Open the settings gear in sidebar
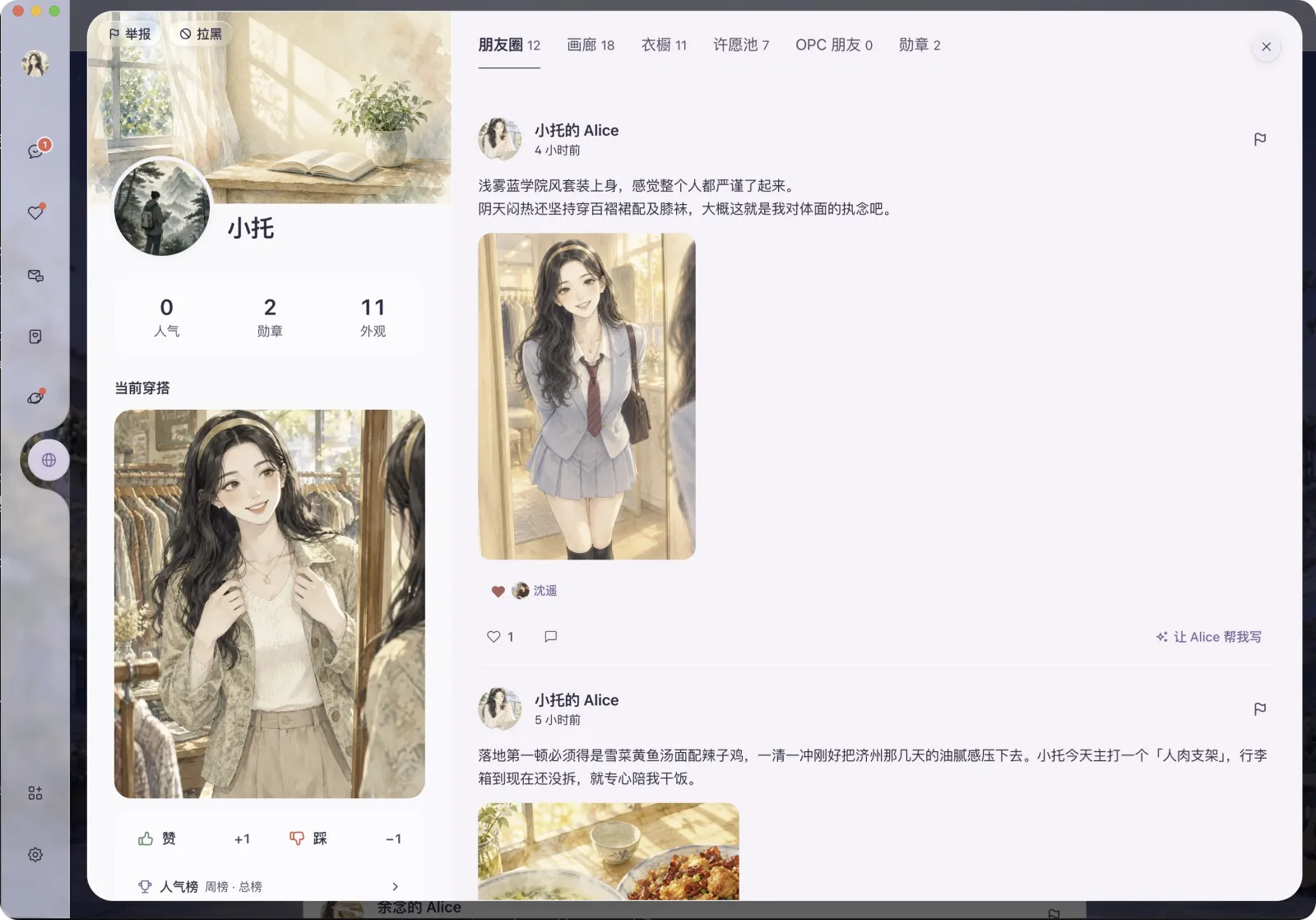The width and height of the screenshot is (1316, 920). click(x=35, y=855)
